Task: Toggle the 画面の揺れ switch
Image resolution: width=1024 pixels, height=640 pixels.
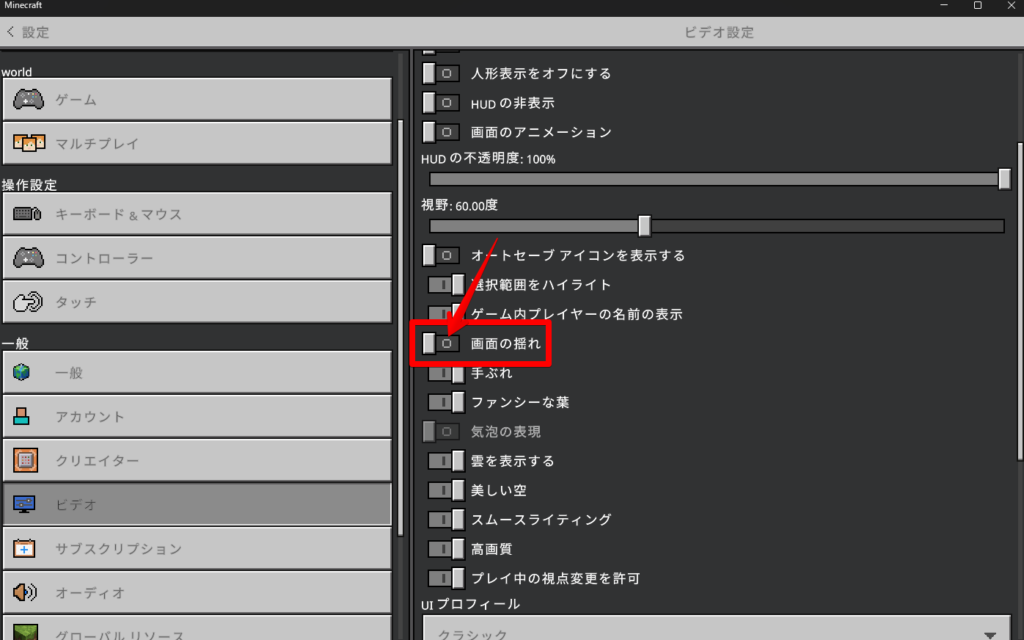Action: (x=441, y=343)
